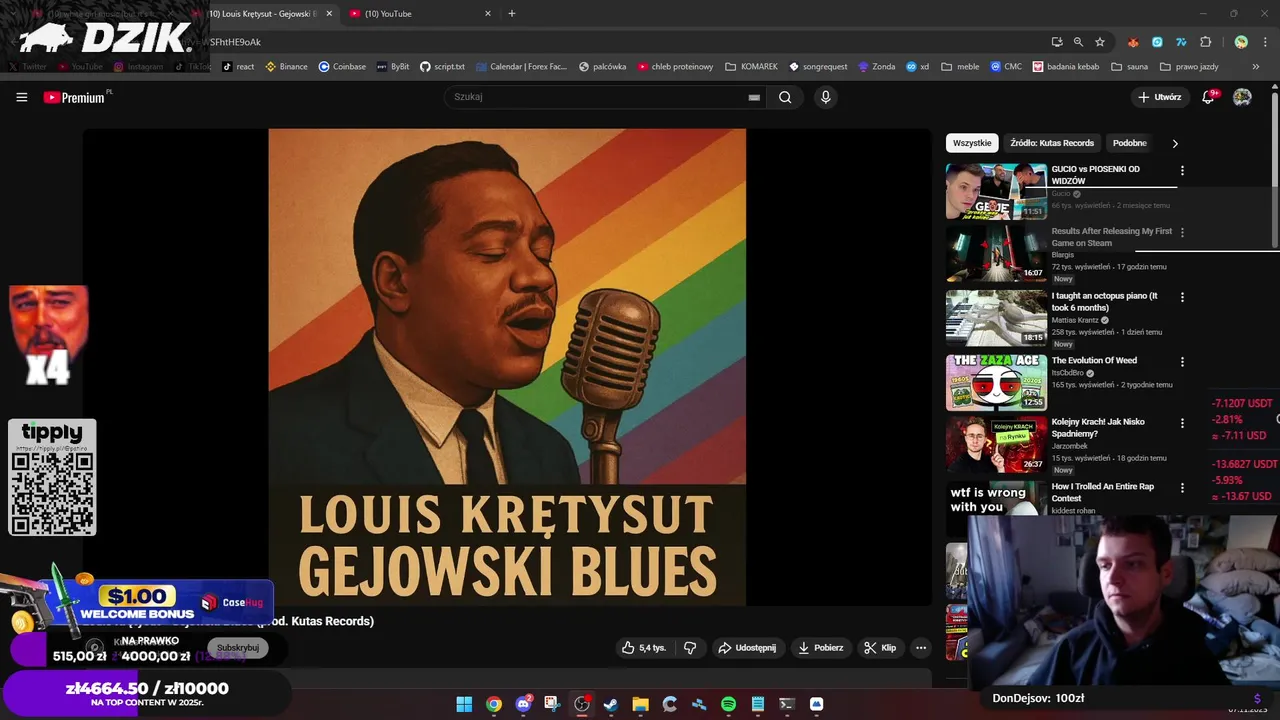The width and height of the screenshot is (1280, 720).
Task: Close the Louis Krętysut browser tab
Action: [329, 14]
